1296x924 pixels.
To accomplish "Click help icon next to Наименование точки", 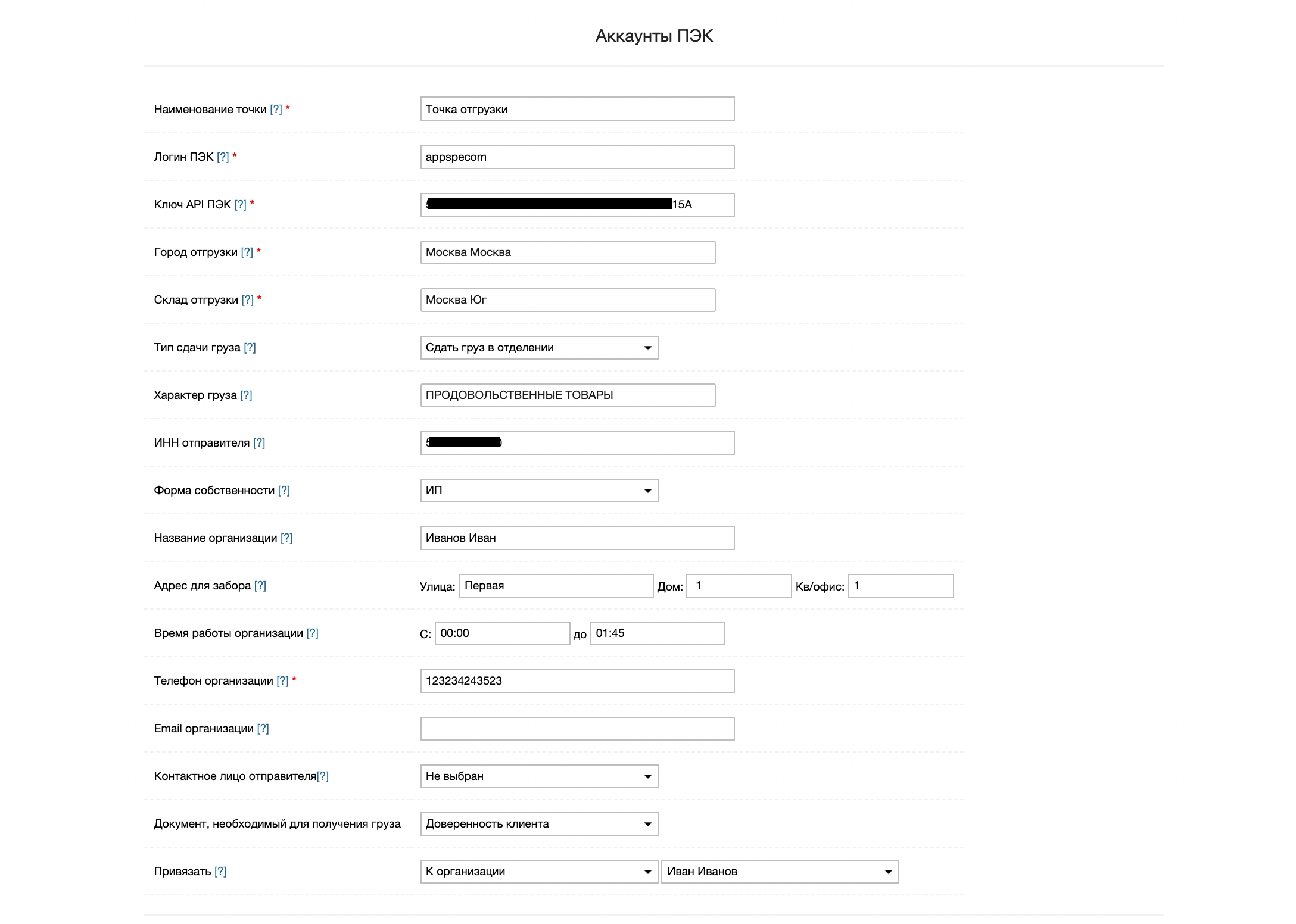I will pos(276,110).
